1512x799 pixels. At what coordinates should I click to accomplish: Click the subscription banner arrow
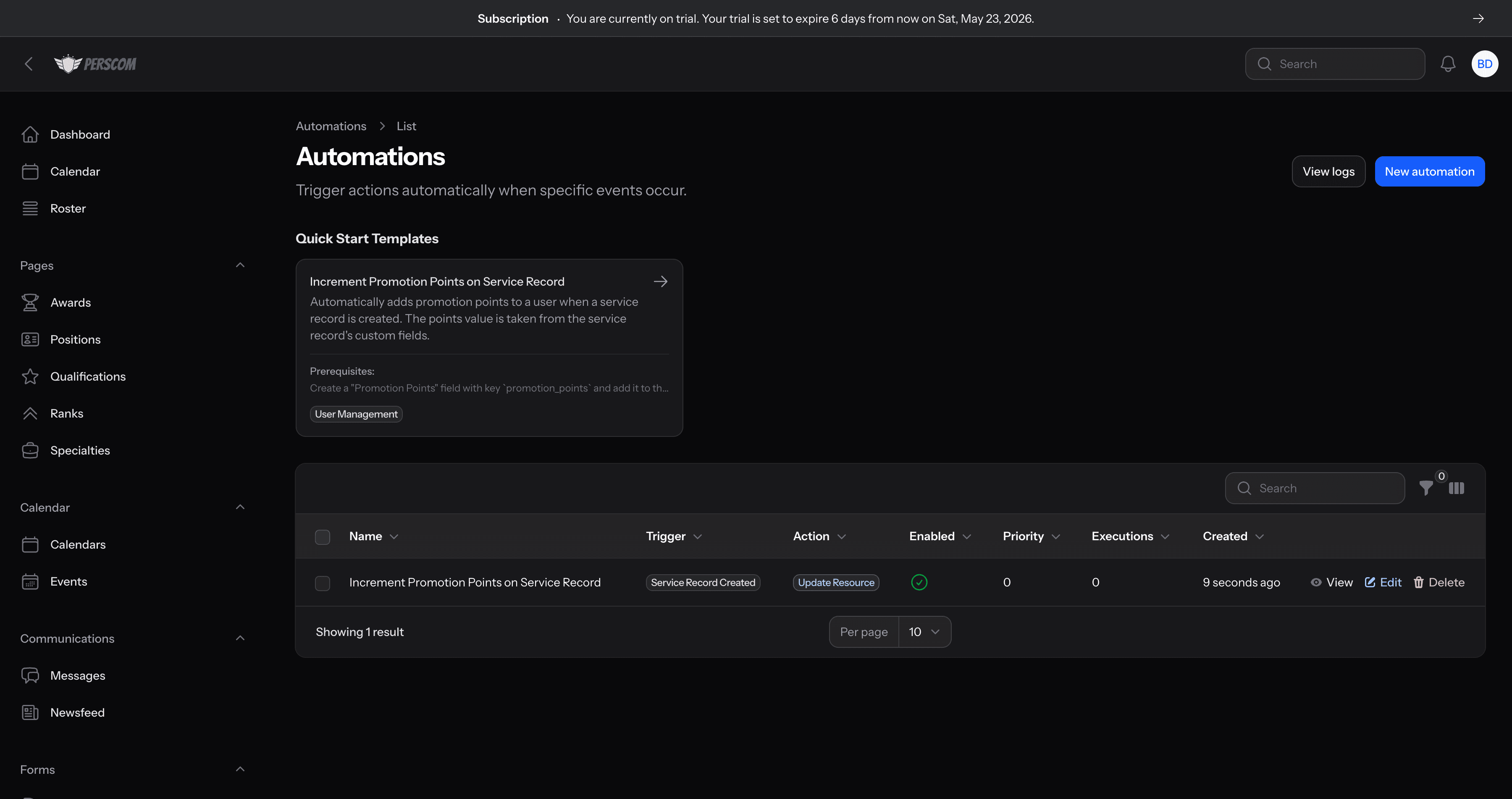coord(1478,18)
